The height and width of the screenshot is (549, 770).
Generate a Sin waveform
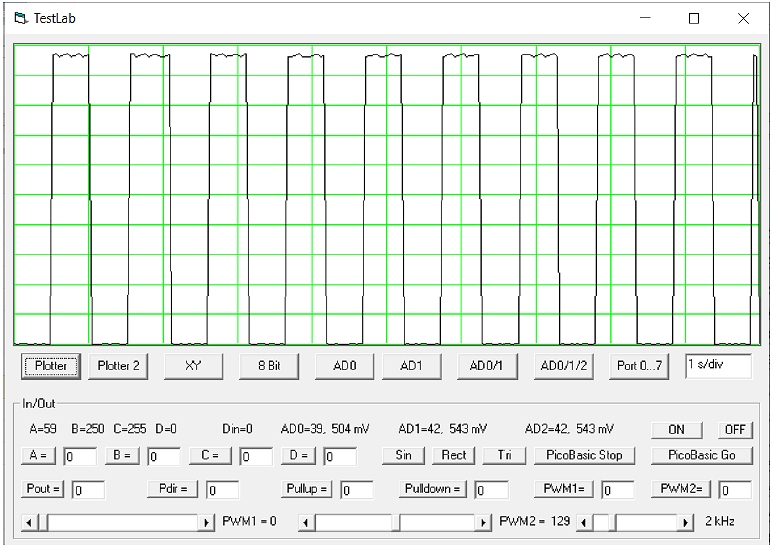click(403, 456)
